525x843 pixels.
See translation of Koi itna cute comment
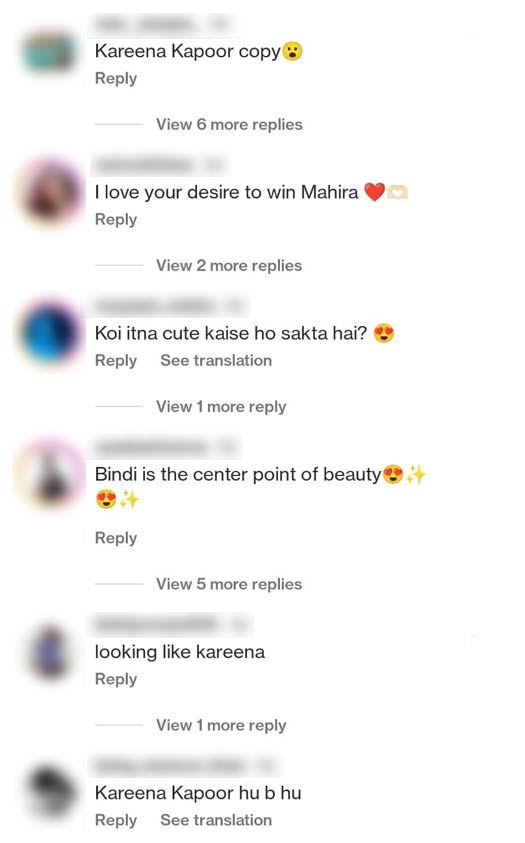click(x=216, y=360)
